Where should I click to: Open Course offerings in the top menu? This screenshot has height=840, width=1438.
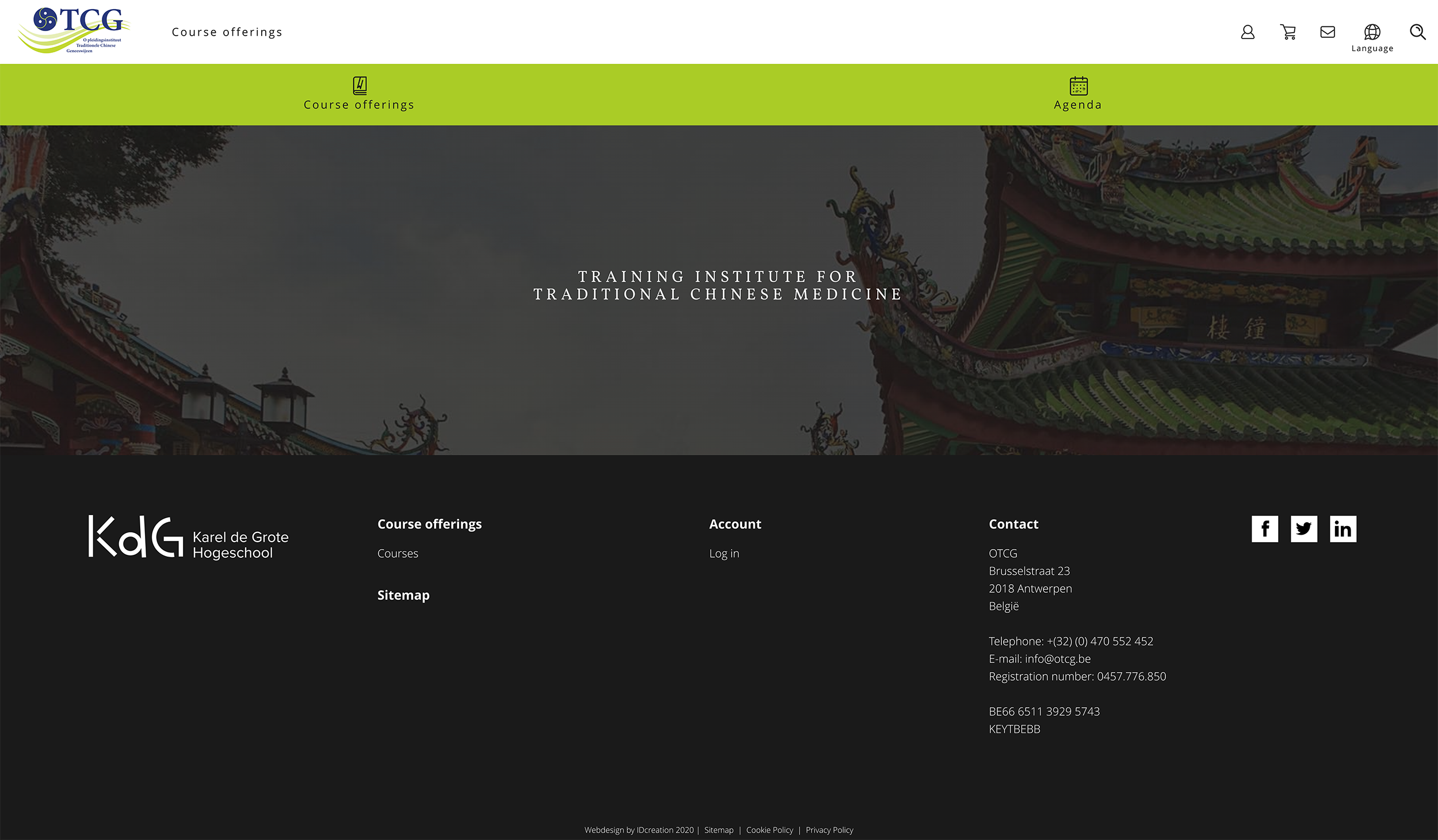(227, 32)
